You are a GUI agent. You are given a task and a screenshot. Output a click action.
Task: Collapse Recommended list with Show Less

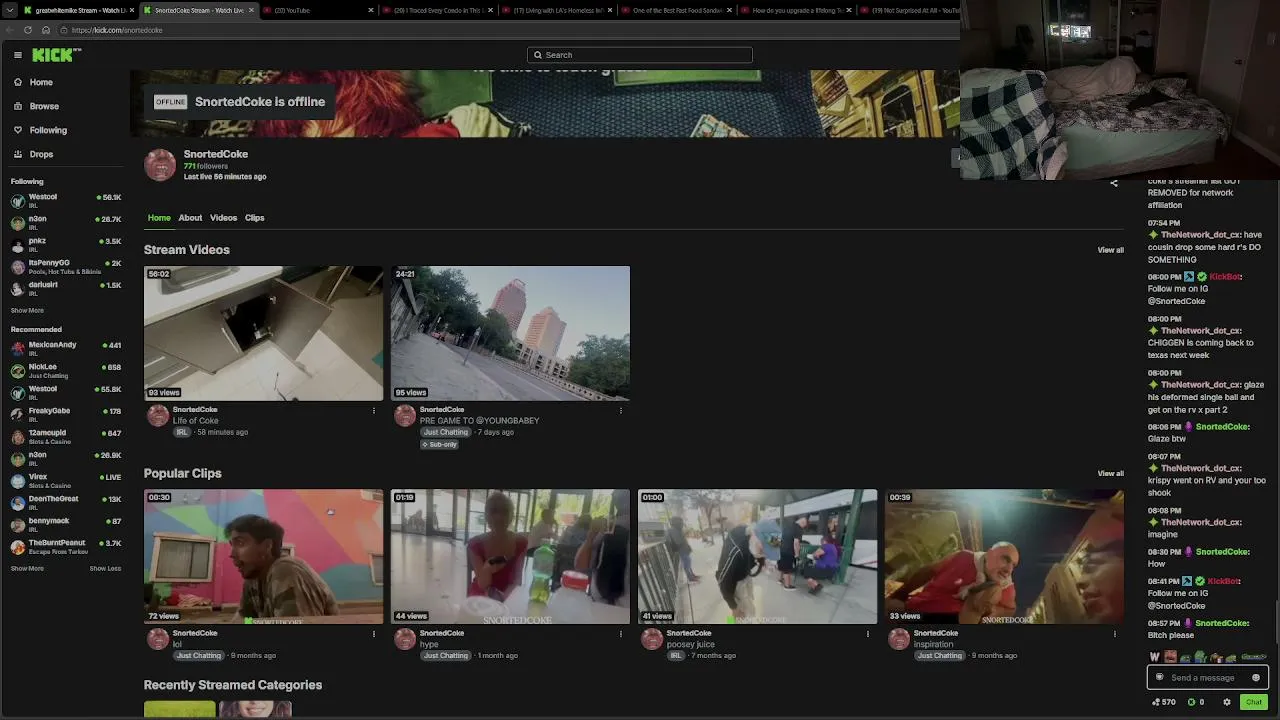[105, 569]
